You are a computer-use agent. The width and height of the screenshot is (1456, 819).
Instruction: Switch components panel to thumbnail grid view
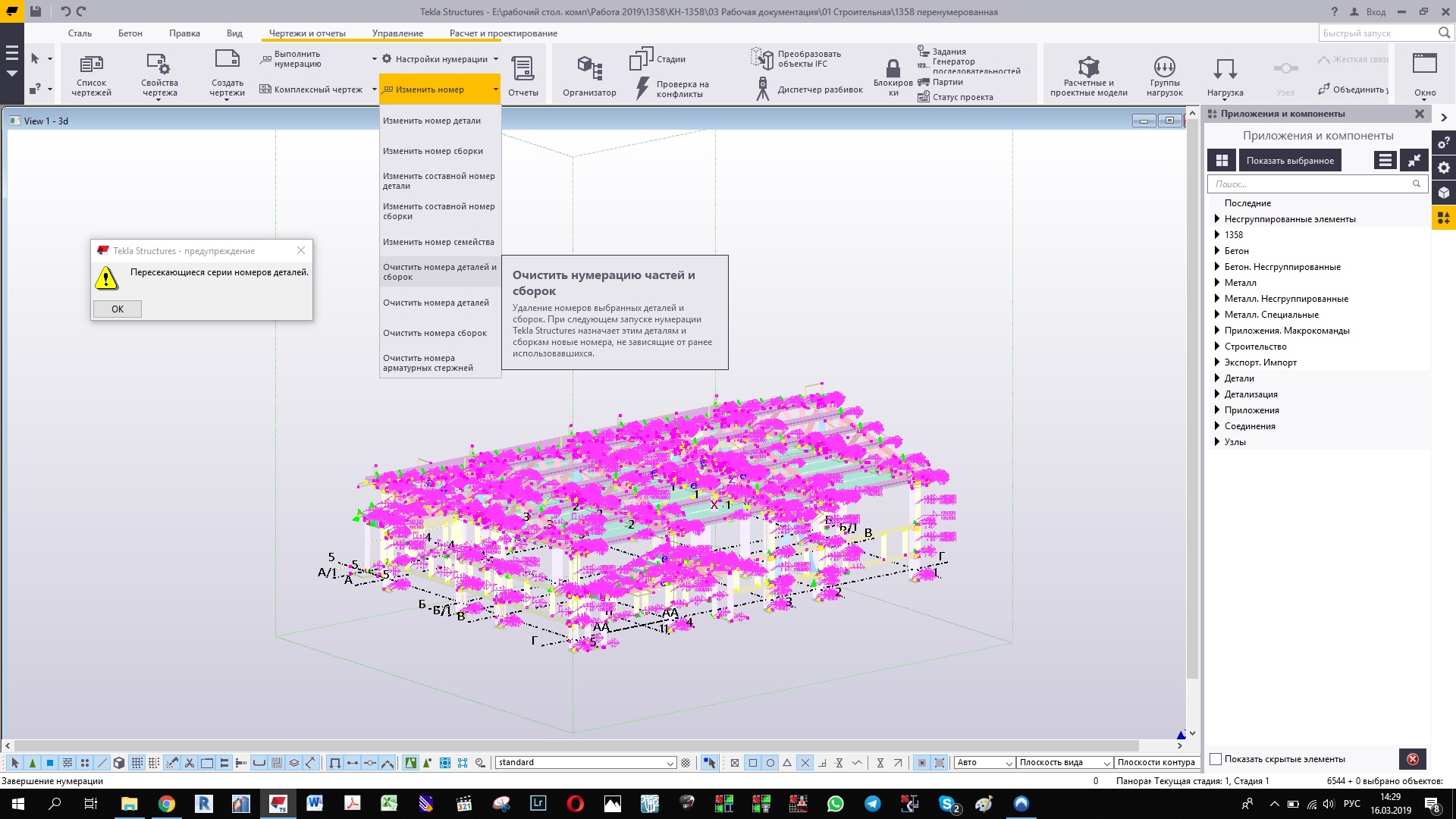click(1222, 160)
